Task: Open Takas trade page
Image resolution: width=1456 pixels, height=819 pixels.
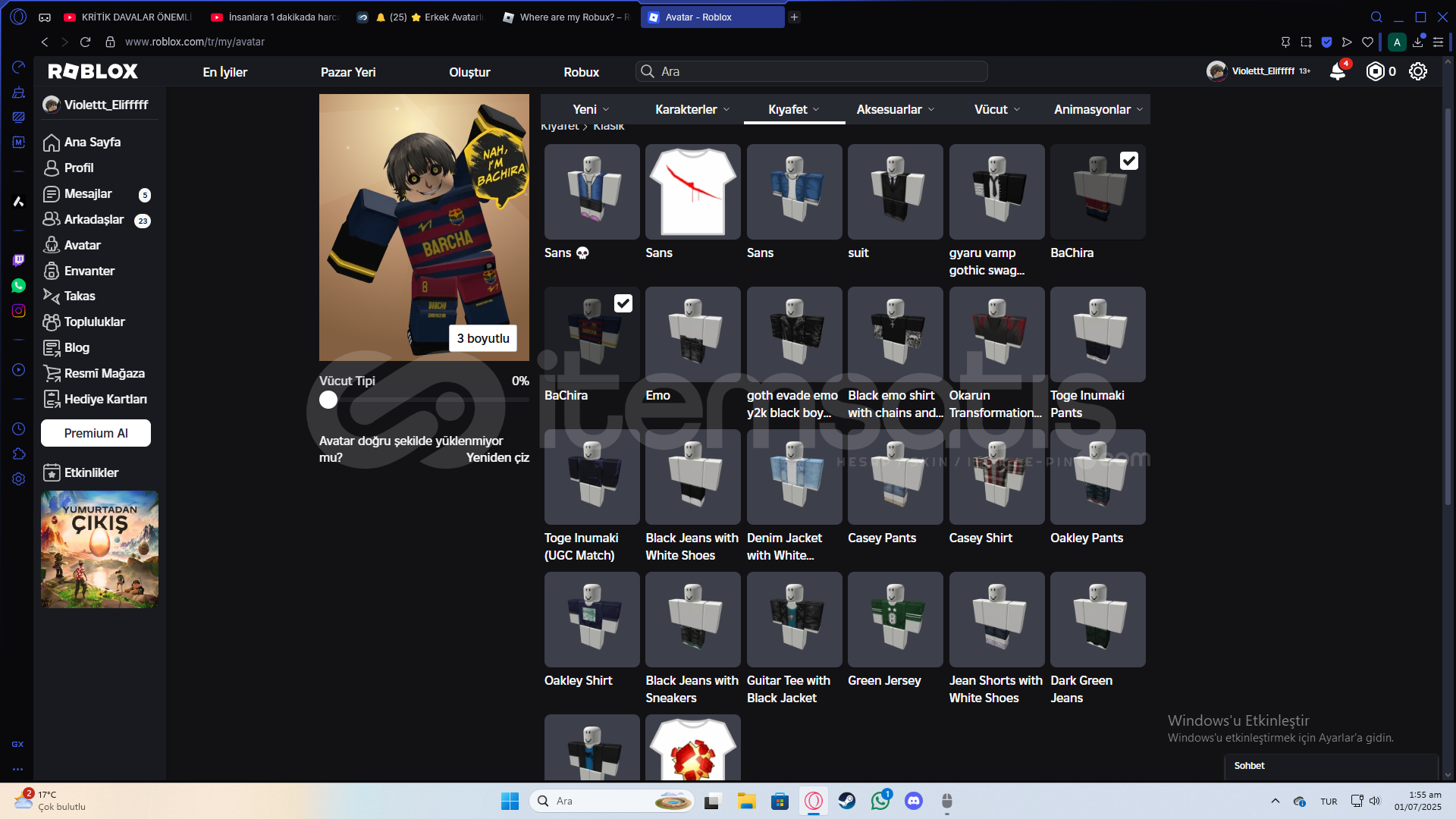Action: 80,296
